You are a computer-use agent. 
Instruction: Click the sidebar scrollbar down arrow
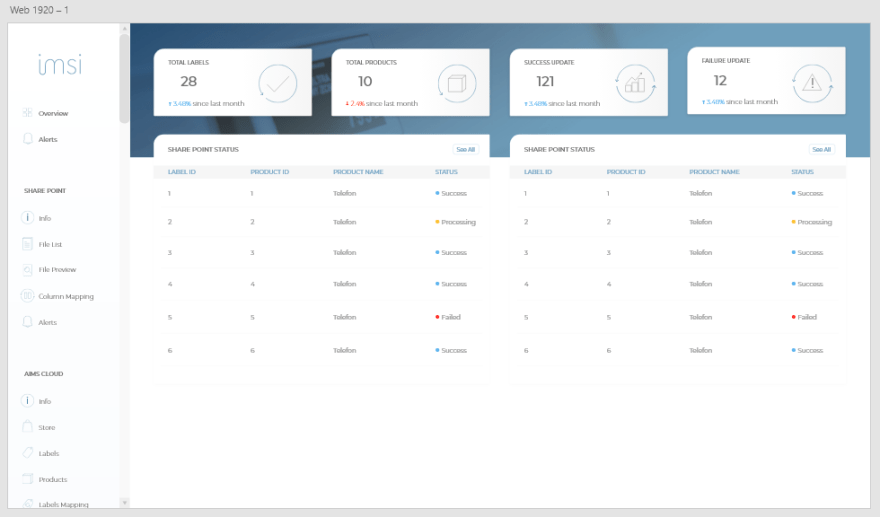point(124,501)
